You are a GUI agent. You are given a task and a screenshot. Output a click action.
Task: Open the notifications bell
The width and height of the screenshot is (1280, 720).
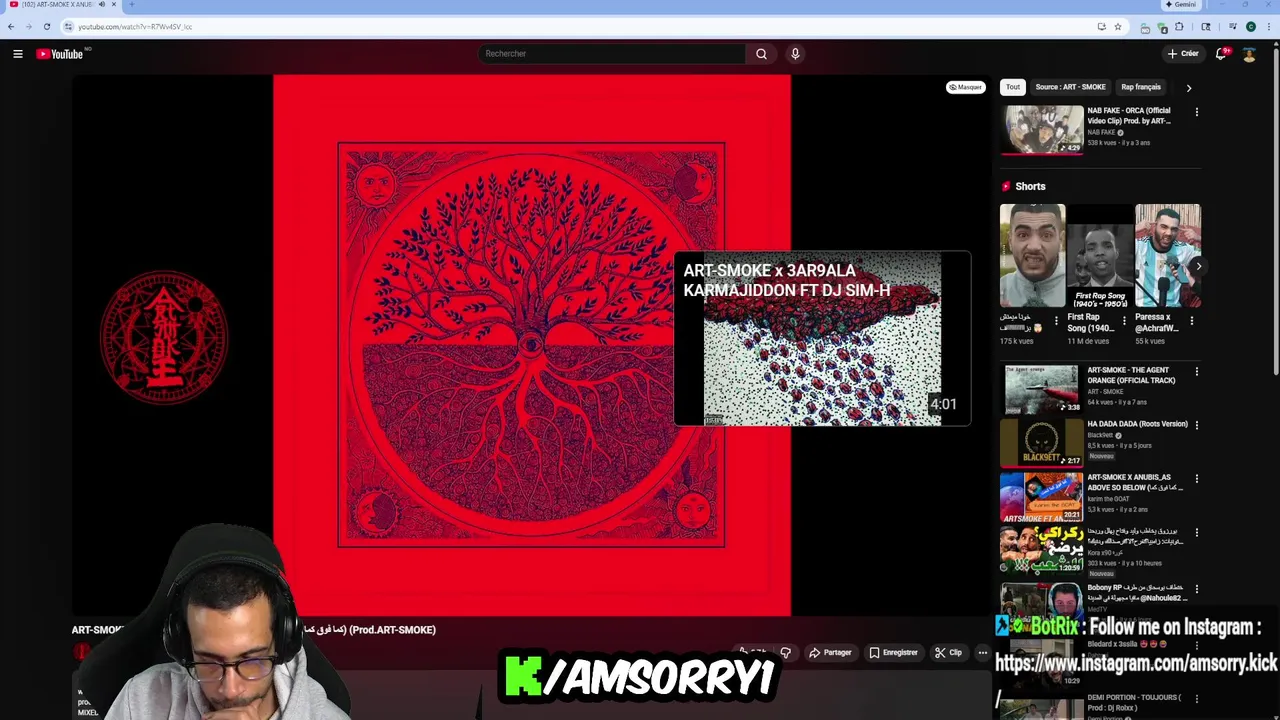[1221, 54]
